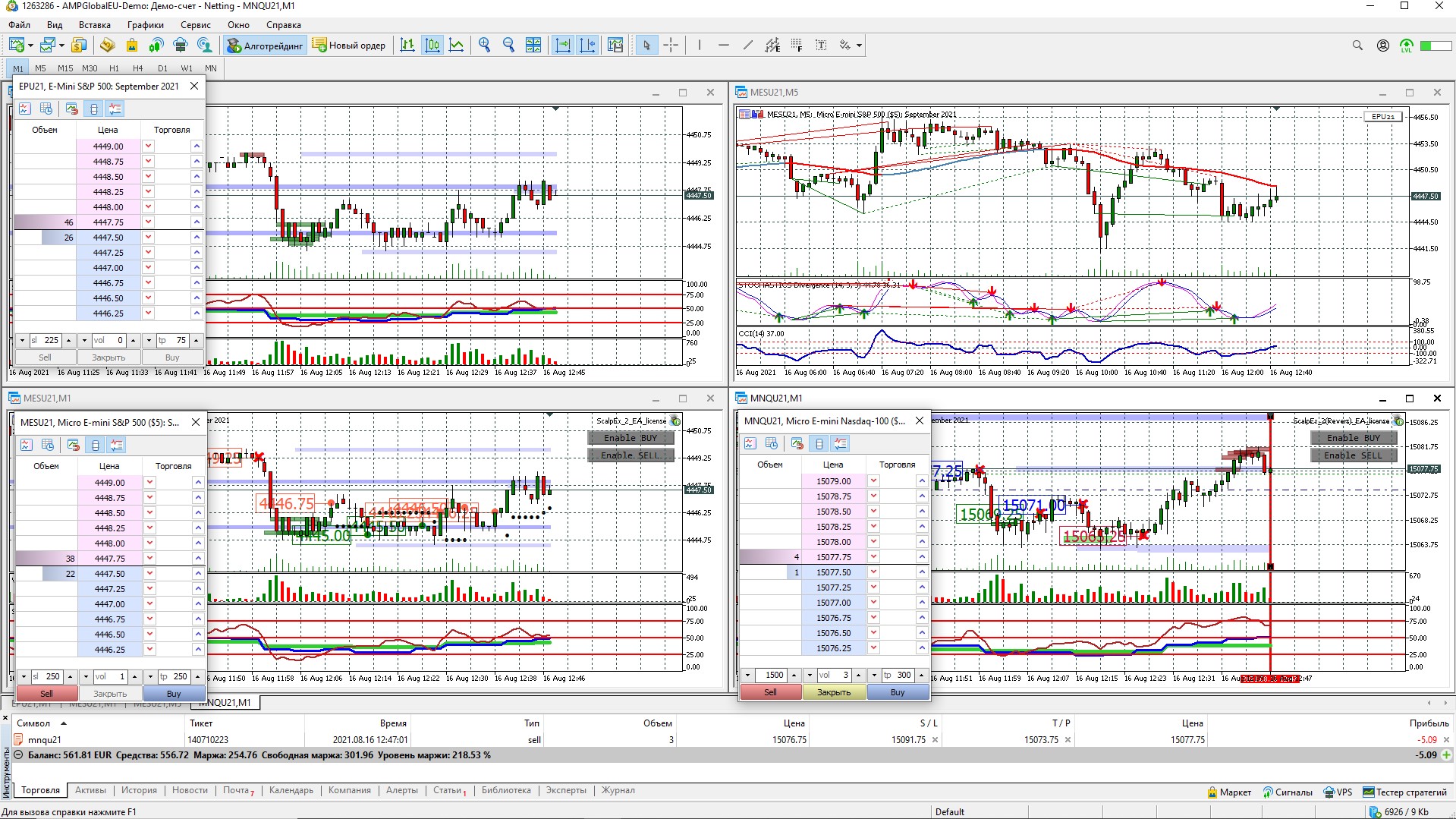The image size is (1456, 819).
Task: Expand the drawing objects dropdown arrow
Action: (x=859, y=46)
